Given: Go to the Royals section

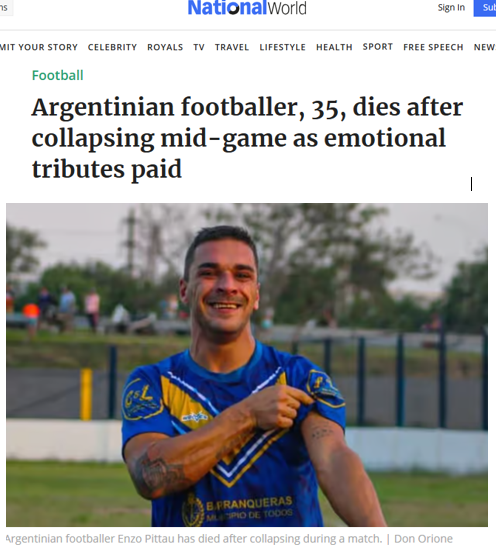Looking at the screenshot, I should [x=165, y=47].
